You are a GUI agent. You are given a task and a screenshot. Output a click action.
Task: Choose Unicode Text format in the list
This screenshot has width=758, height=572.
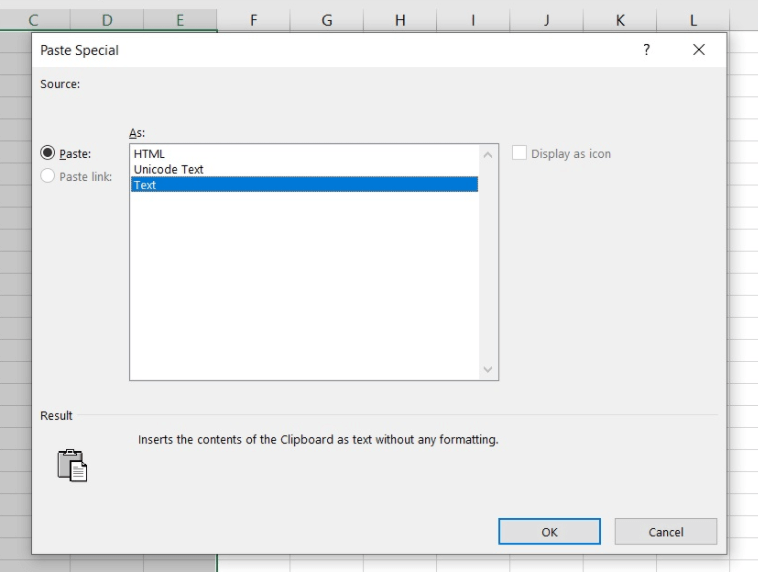point(169,169)
